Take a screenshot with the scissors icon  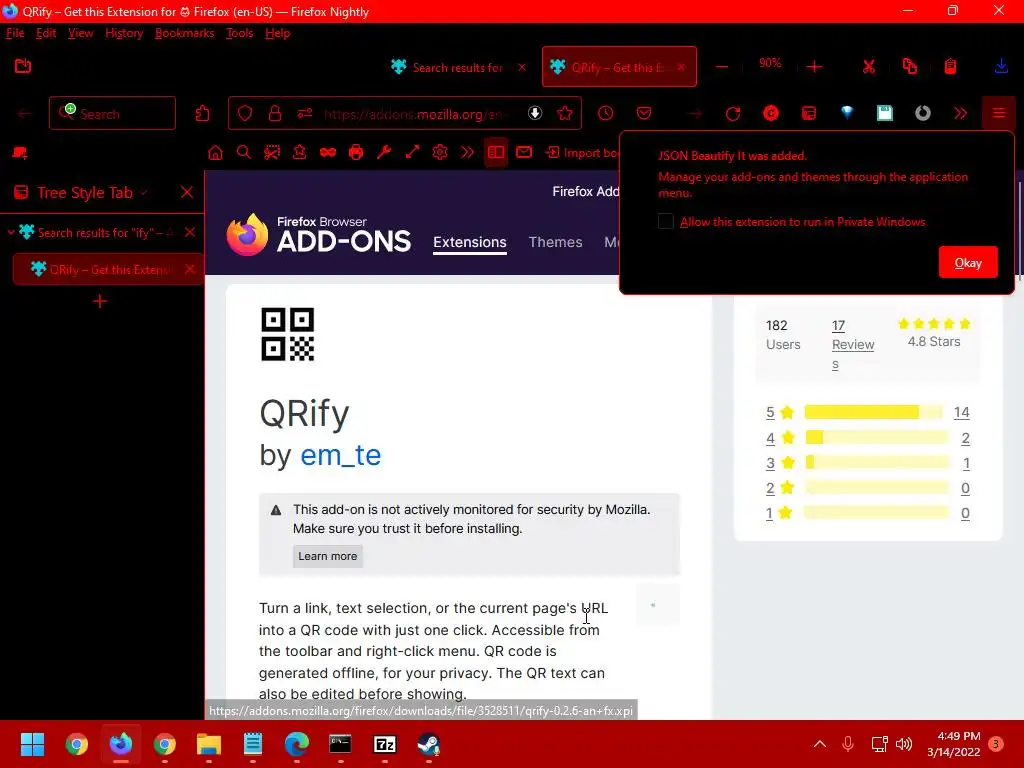click(x=272, y=153)
